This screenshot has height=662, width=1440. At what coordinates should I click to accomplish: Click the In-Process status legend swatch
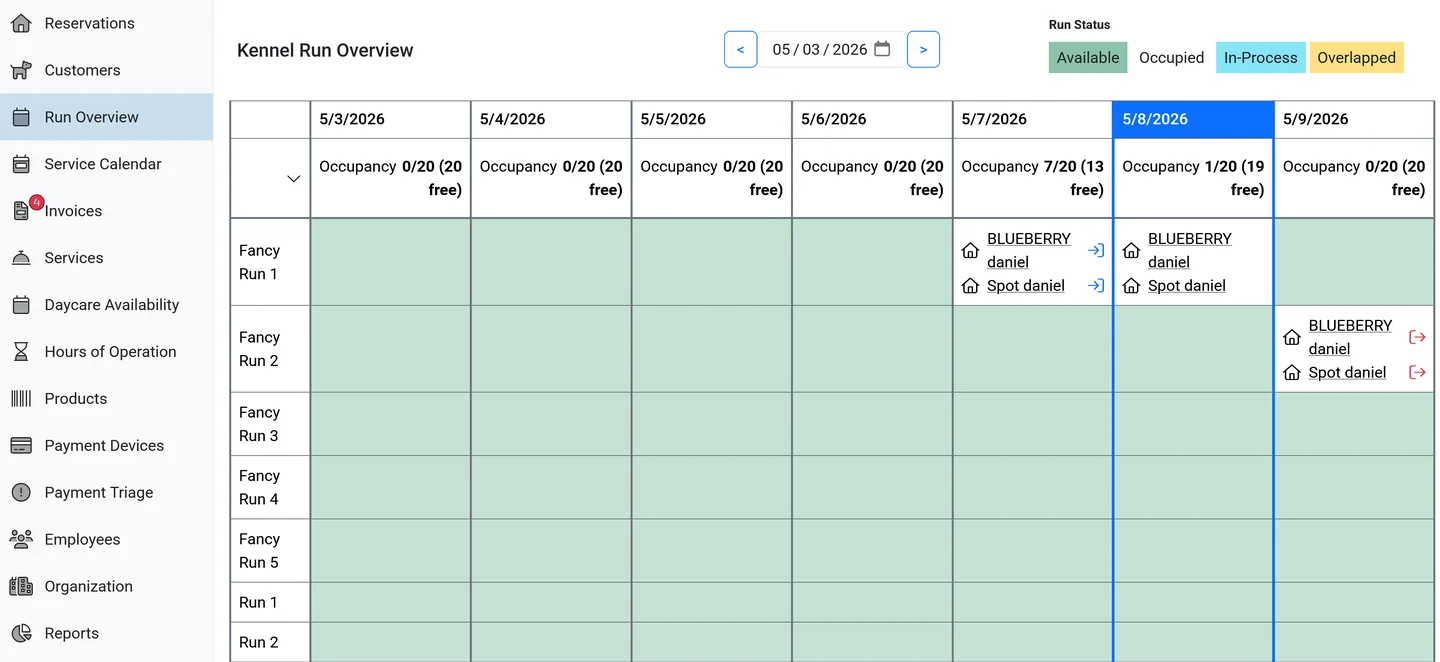[1260, 58]
